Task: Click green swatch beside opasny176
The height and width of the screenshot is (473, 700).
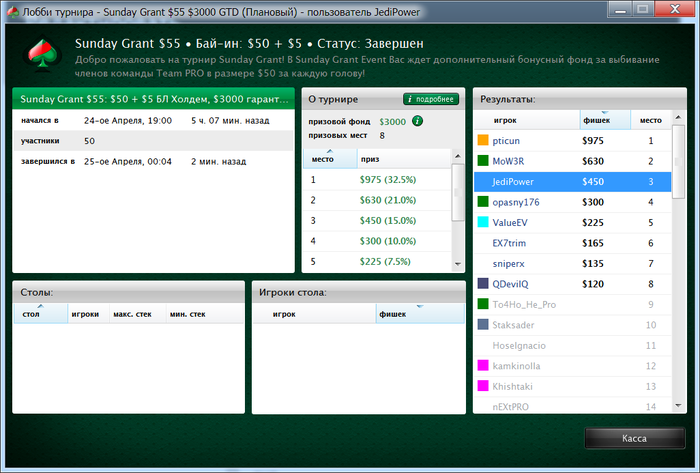Action: [x=483, y=202]
